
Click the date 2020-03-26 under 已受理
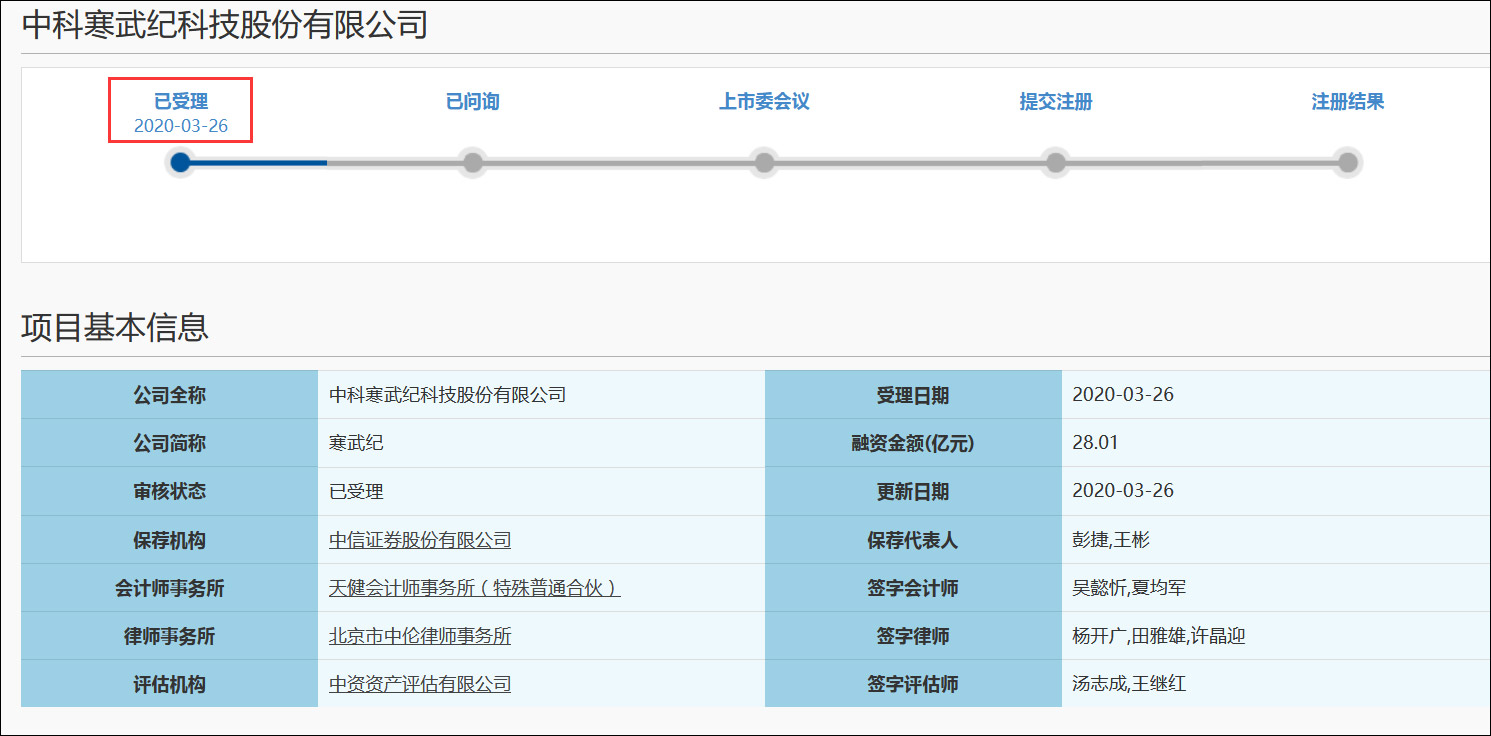[181, 126]
